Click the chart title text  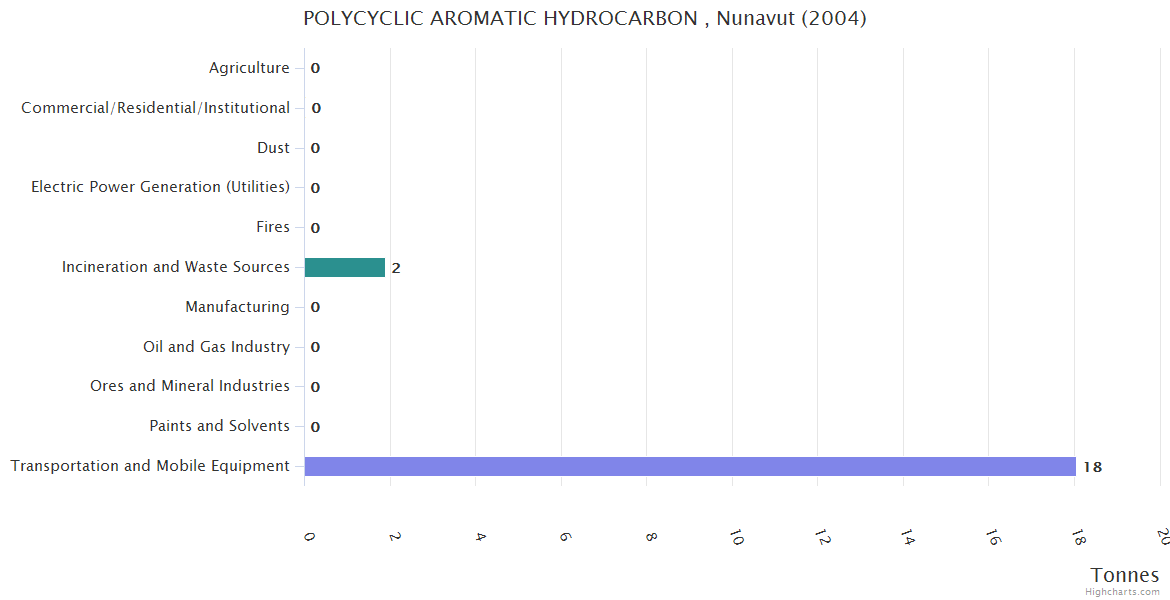(x=585, y=18)
